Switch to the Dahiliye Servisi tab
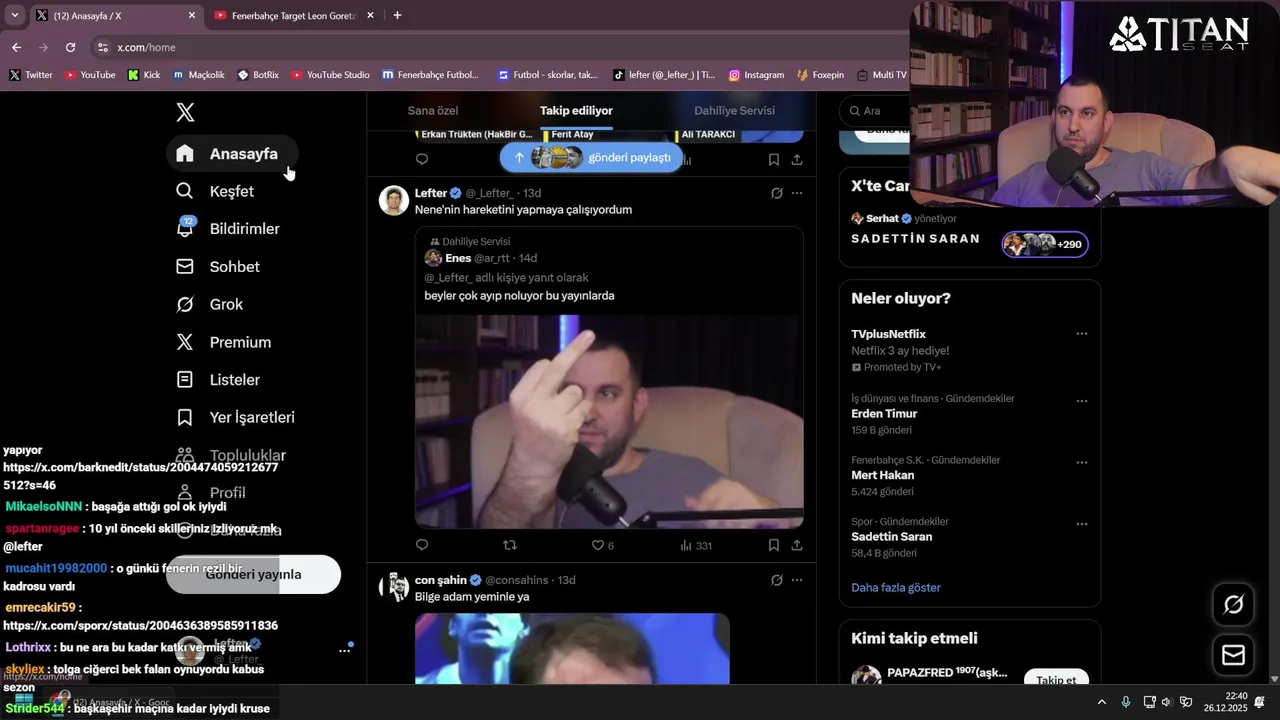The width and height of the screenshot is (1280, 720). point(734,111)
